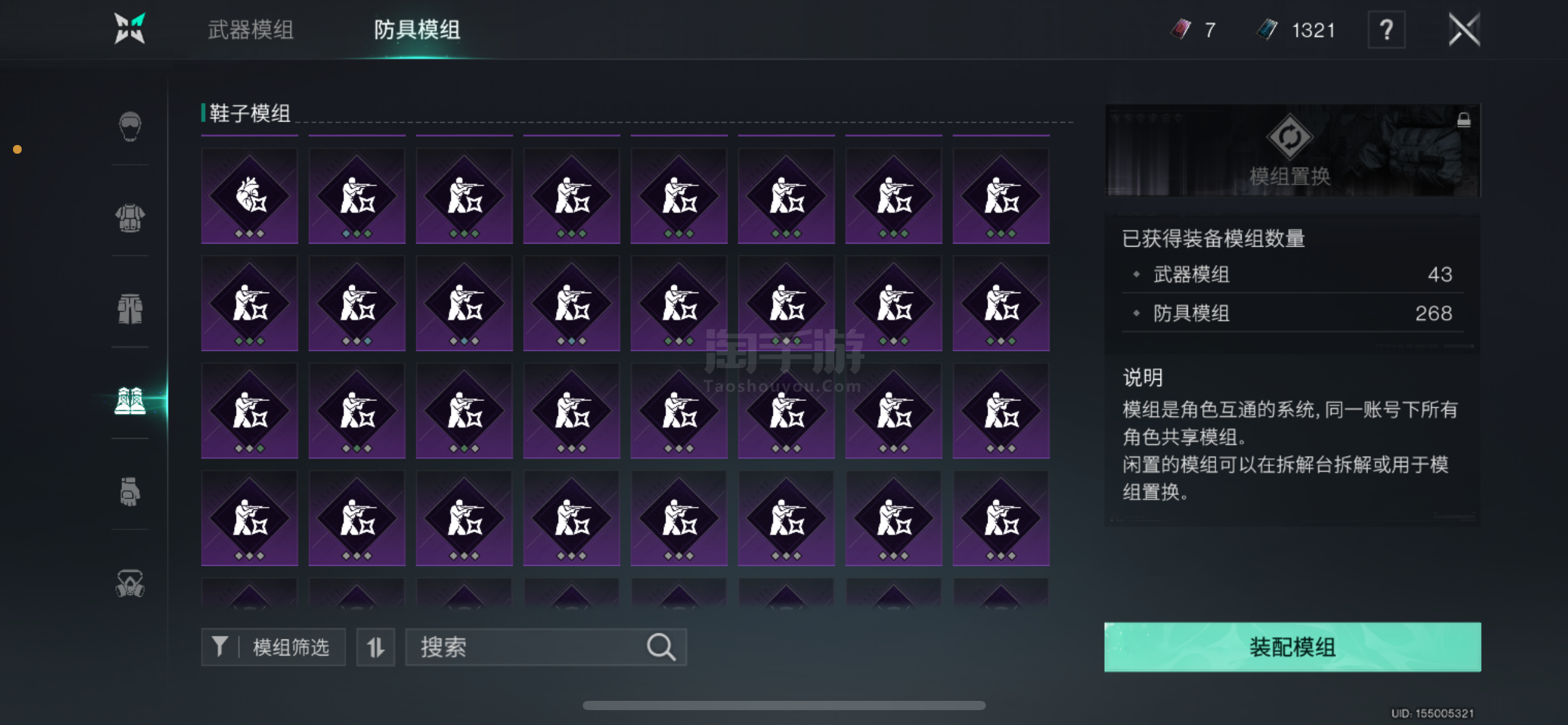Select the pants module category icon
This screenshot has width=1568, height=725.
[x=130, y=309]
